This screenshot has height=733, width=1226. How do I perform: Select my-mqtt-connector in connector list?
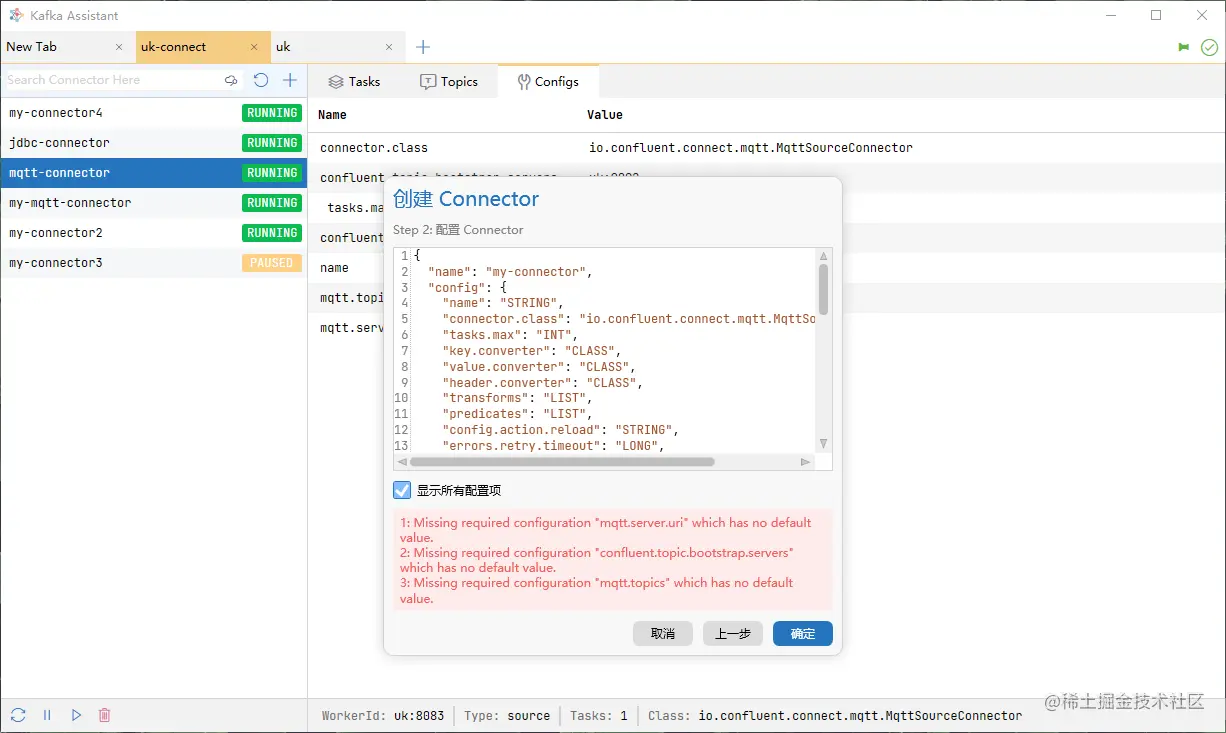[x=153, y=203]
